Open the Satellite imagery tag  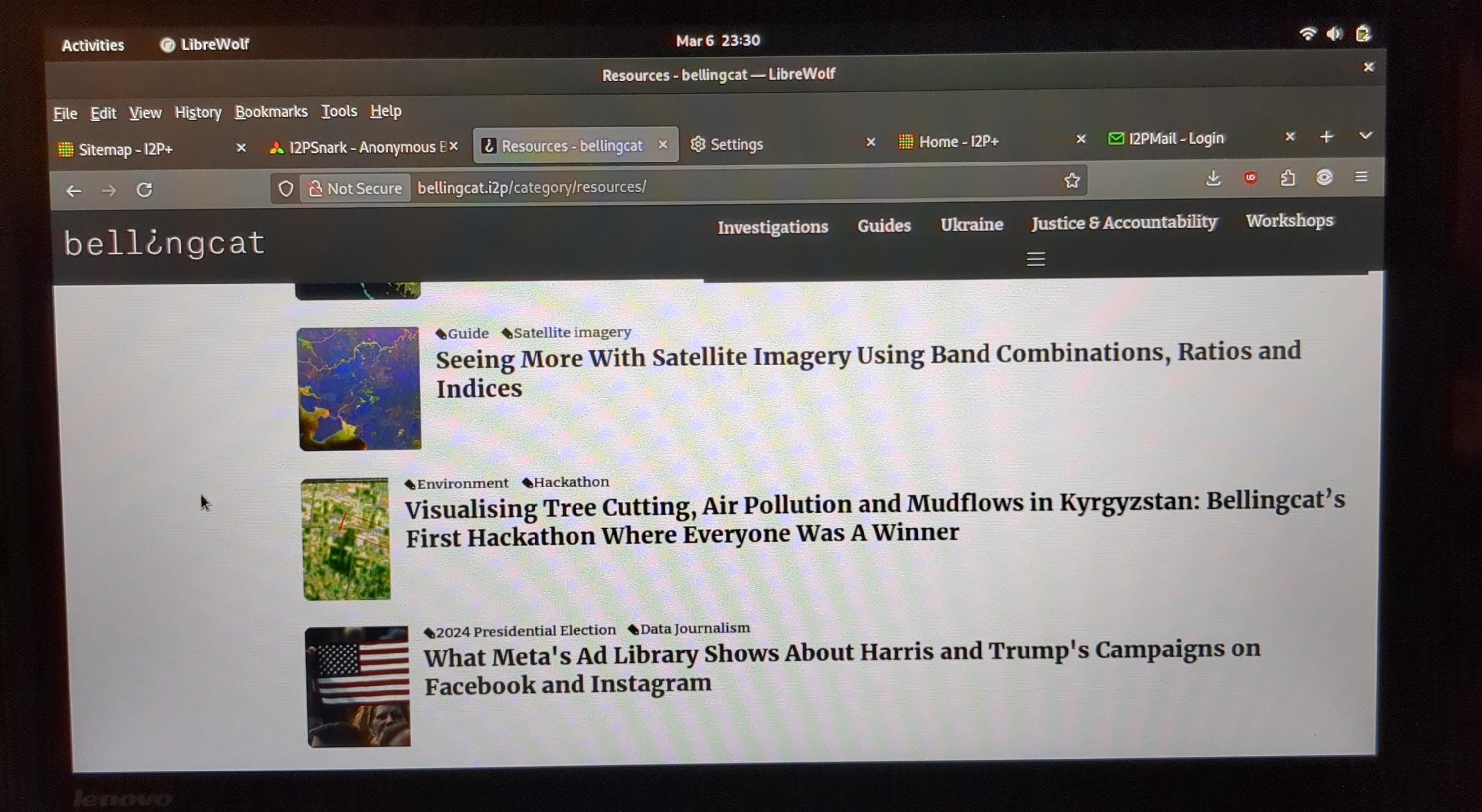pyautogui.click(x=566, y=332)
